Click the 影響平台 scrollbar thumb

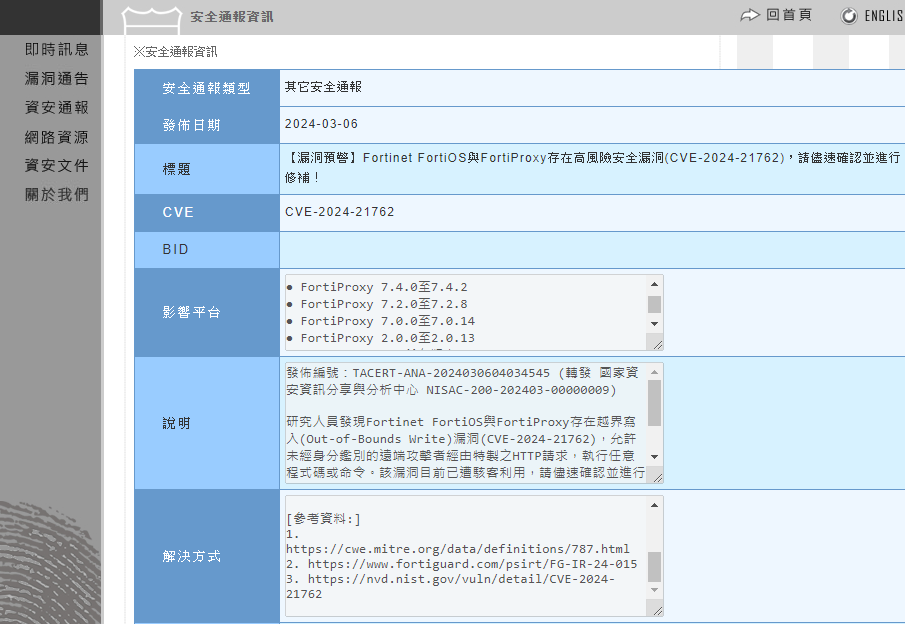[x=654, y=304]
